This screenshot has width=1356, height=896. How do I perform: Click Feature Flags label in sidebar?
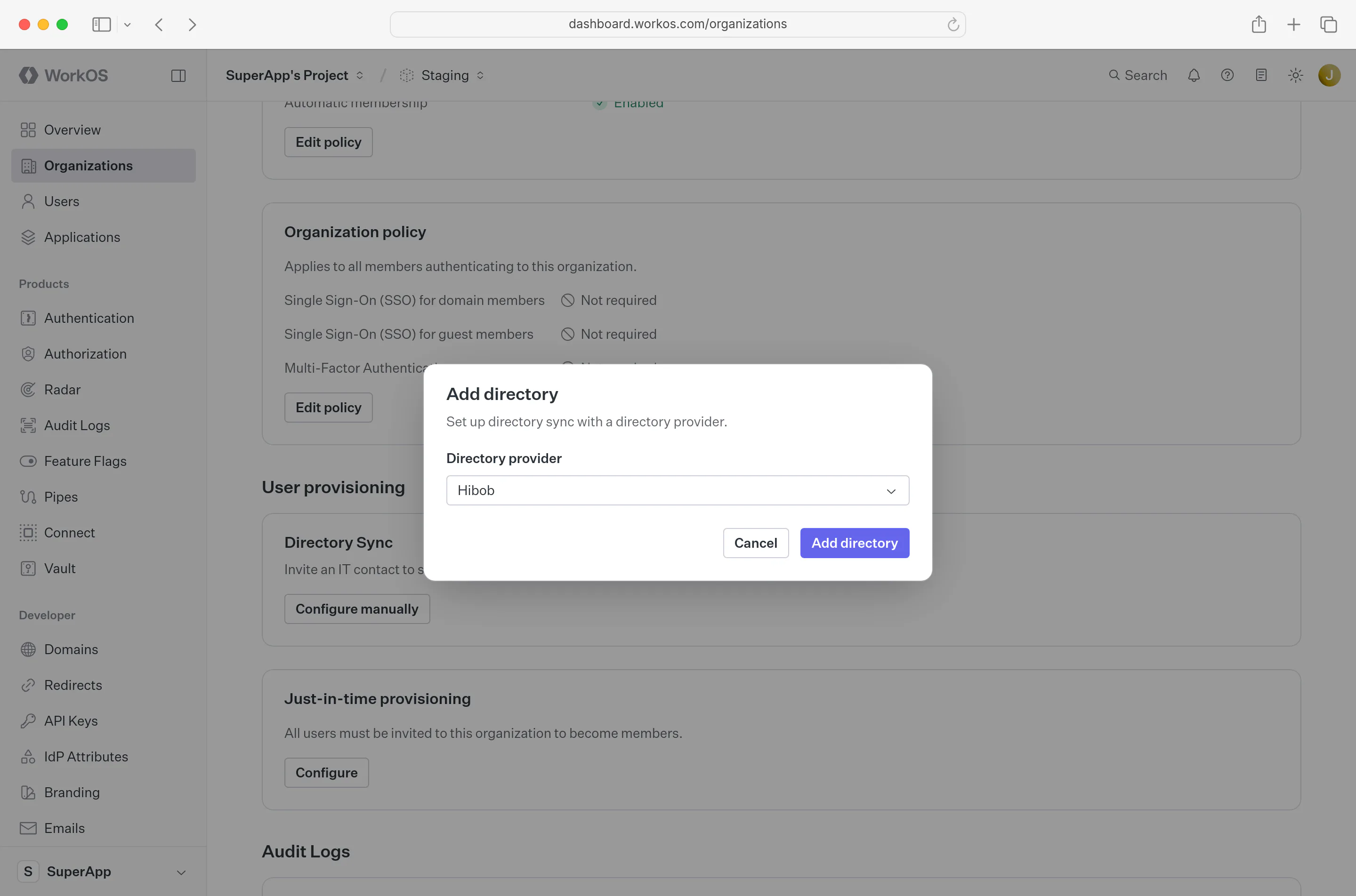[x=85, y=461]
